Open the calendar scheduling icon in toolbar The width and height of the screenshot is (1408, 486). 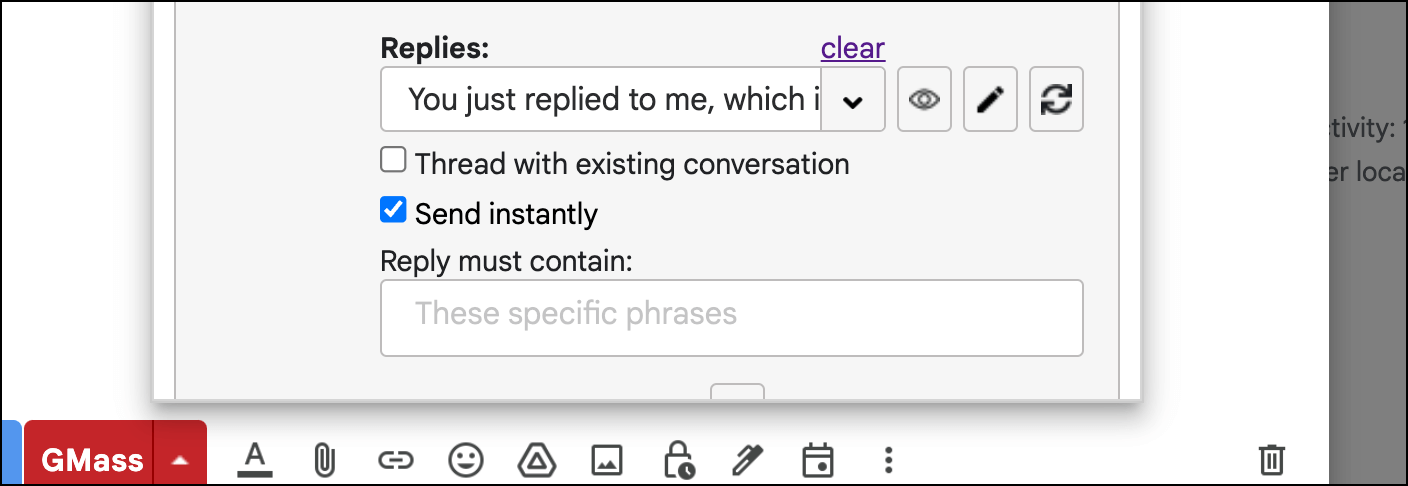(x=817, y=460)
